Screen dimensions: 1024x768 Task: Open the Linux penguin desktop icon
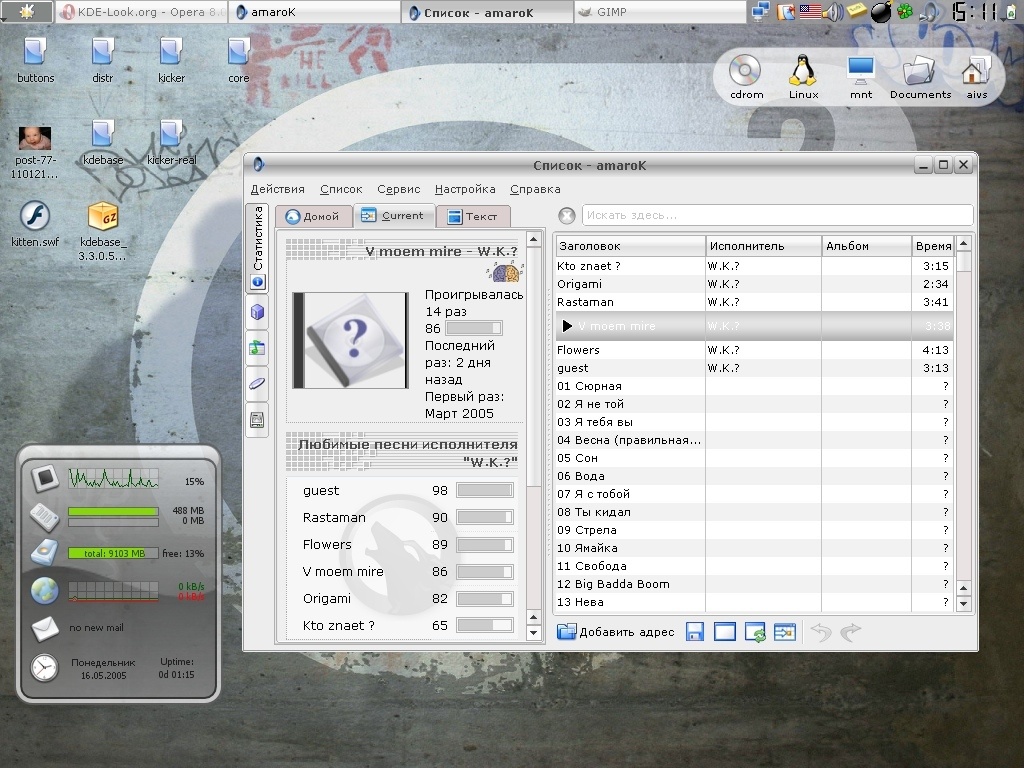(x=803, y=77)
